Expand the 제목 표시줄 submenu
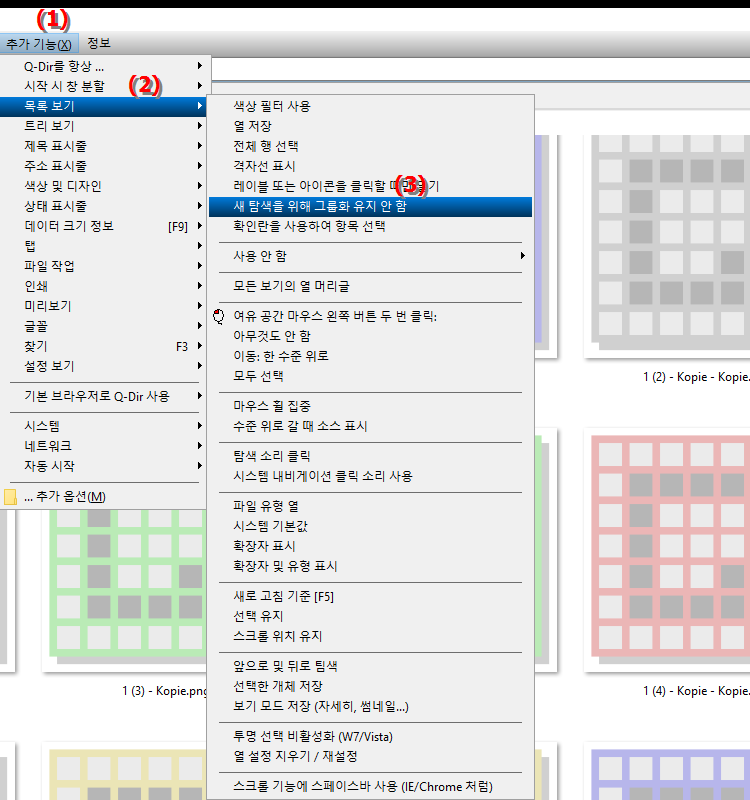 (105, 146)
